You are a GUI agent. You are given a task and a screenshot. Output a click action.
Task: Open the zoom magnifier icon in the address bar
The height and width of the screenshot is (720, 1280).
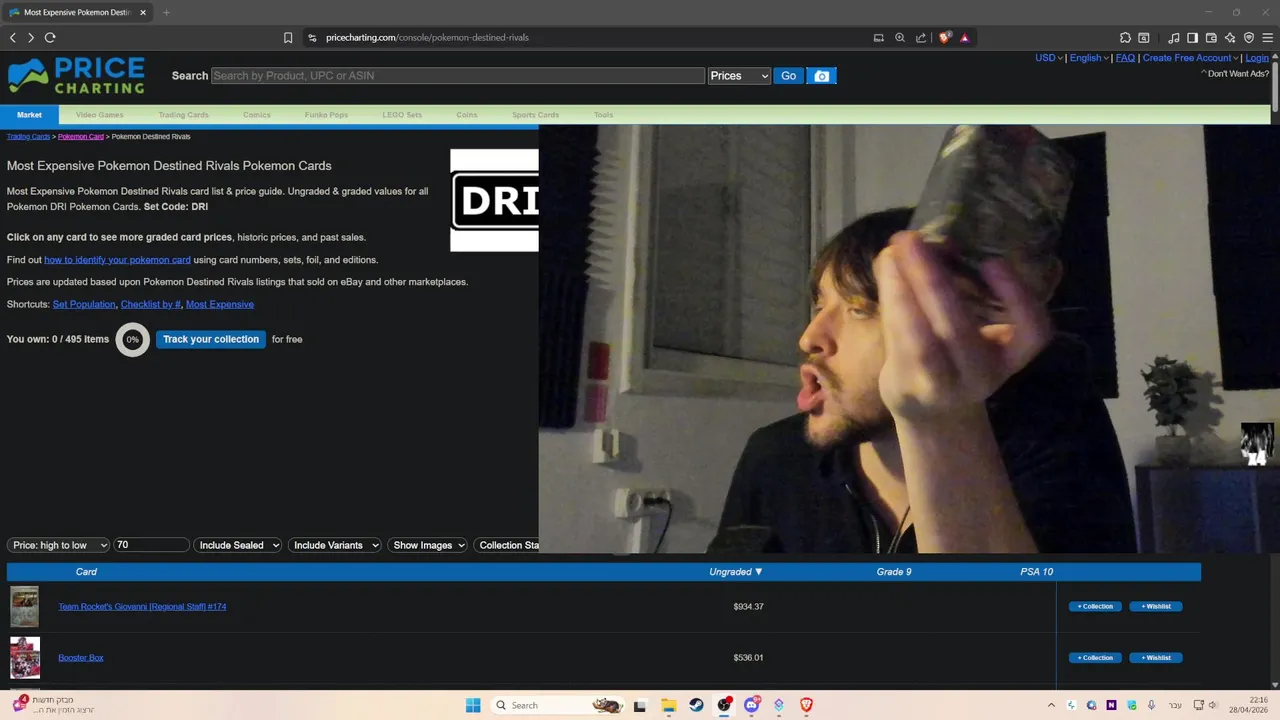tap(900, 38)
